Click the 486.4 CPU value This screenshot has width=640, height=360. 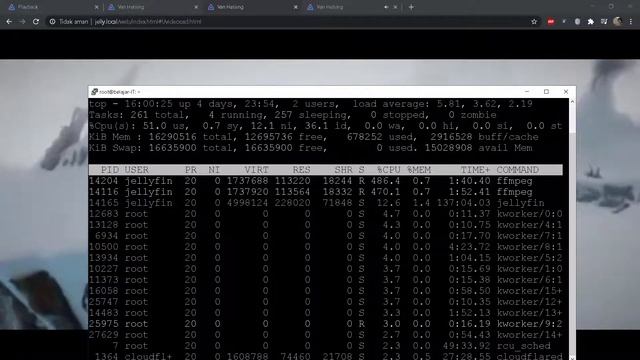tap(385, 181)
